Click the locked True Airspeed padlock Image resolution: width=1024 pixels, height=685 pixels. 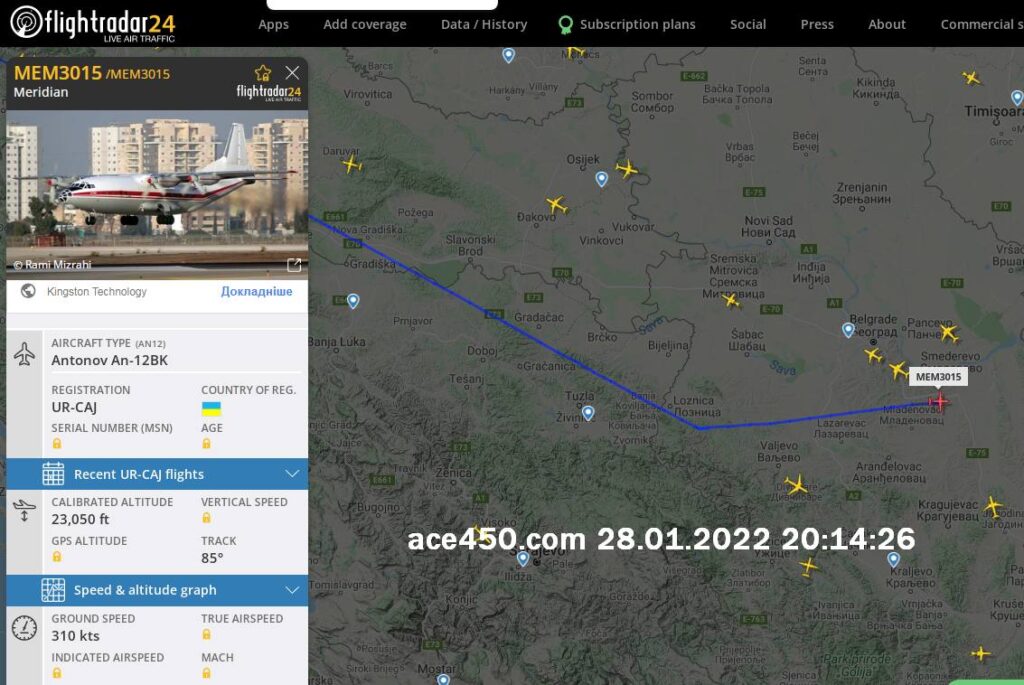[207, 634]
